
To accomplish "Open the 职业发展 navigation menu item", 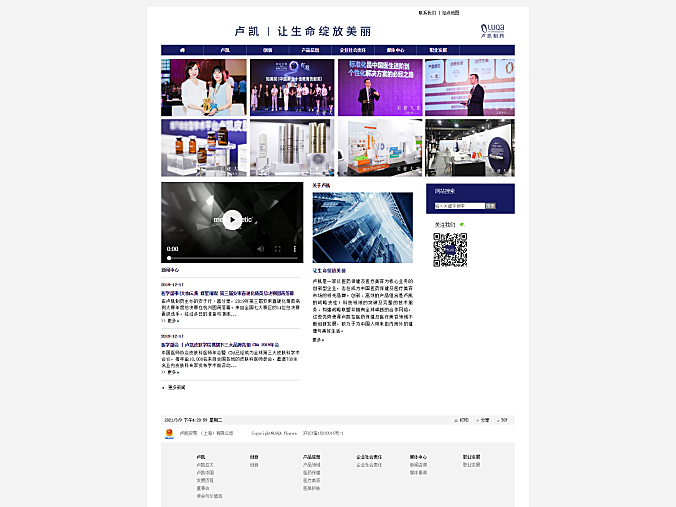I will coord(438,50).
